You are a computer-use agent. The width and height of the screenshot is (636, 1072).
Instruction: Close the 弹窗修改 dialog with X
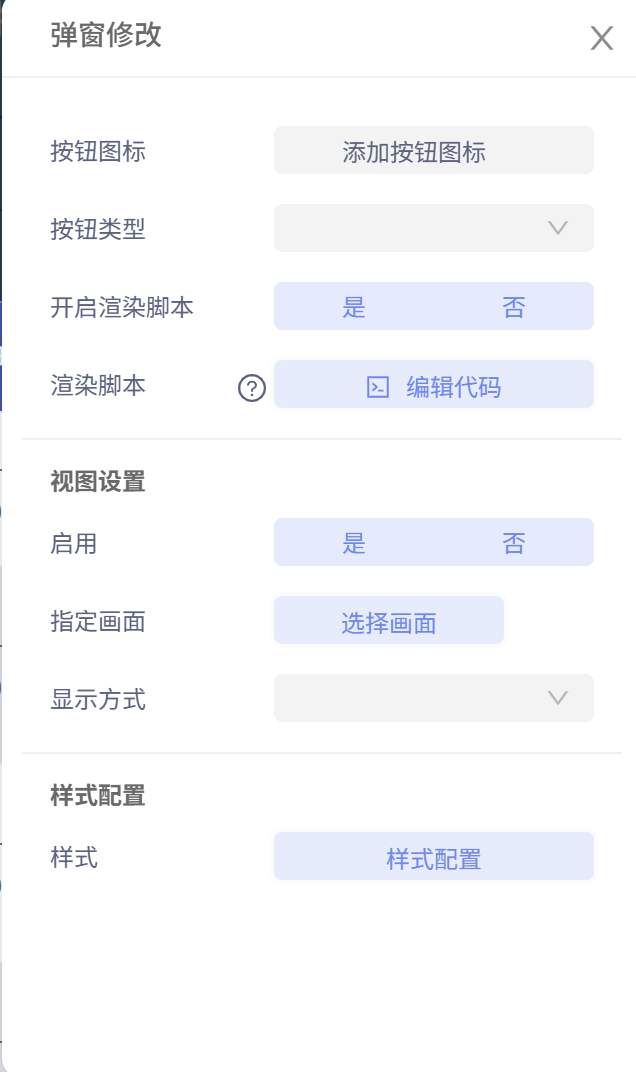(x=601, y=38)
